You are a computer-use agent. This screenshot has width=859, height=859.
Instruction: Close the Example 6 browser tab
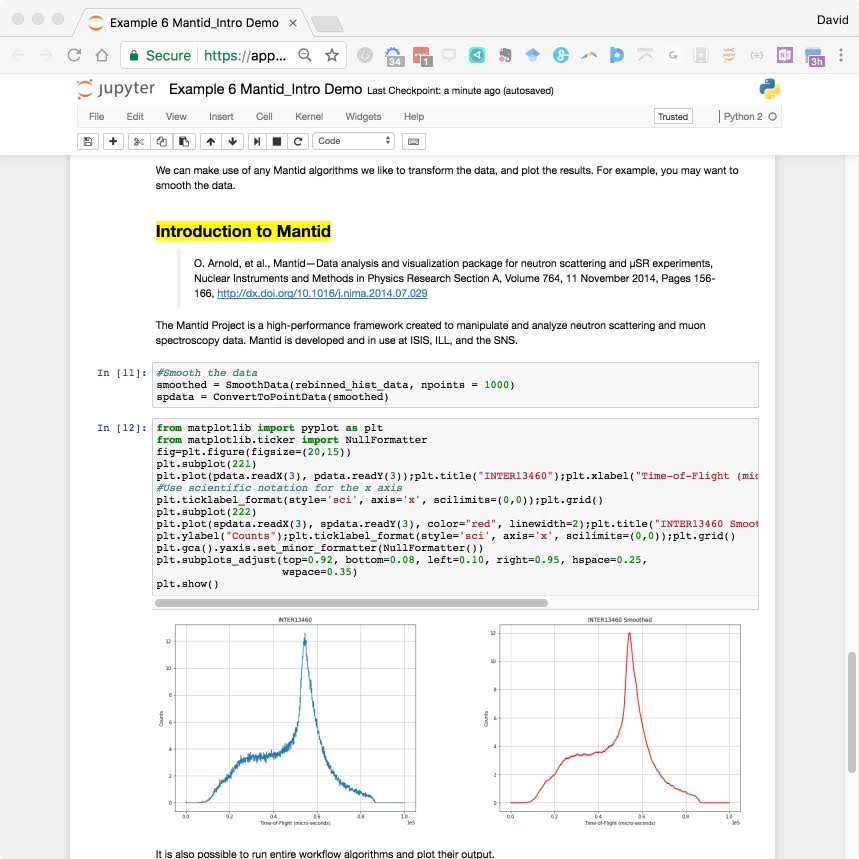point(293,23)
